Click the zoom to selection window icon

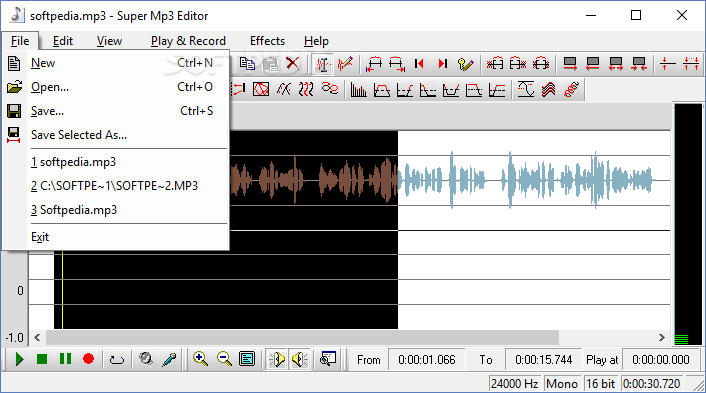(328, 359)
